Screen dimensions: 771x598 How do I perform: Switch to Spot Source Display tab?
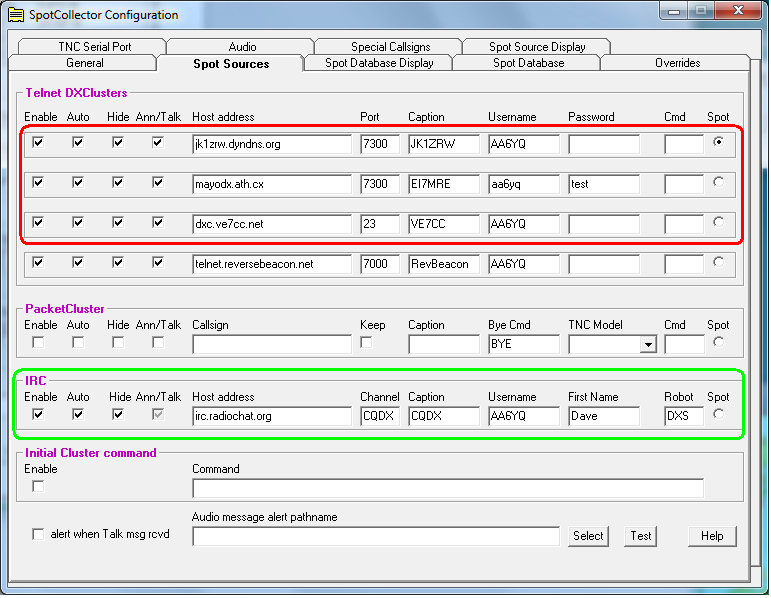(536, 47)
